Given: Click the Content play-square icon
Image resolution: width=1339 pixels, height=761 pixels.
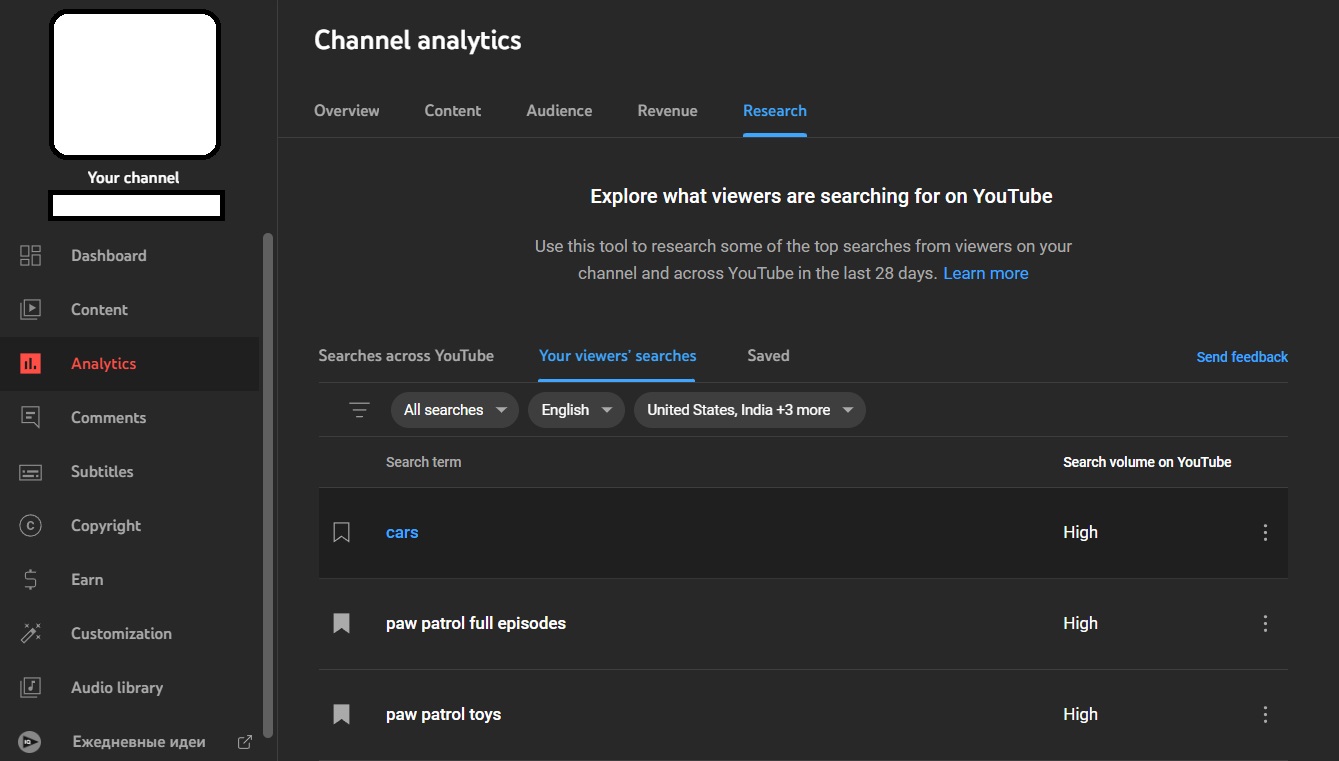Looking at the screenshot, I should (x=31, y=310).
